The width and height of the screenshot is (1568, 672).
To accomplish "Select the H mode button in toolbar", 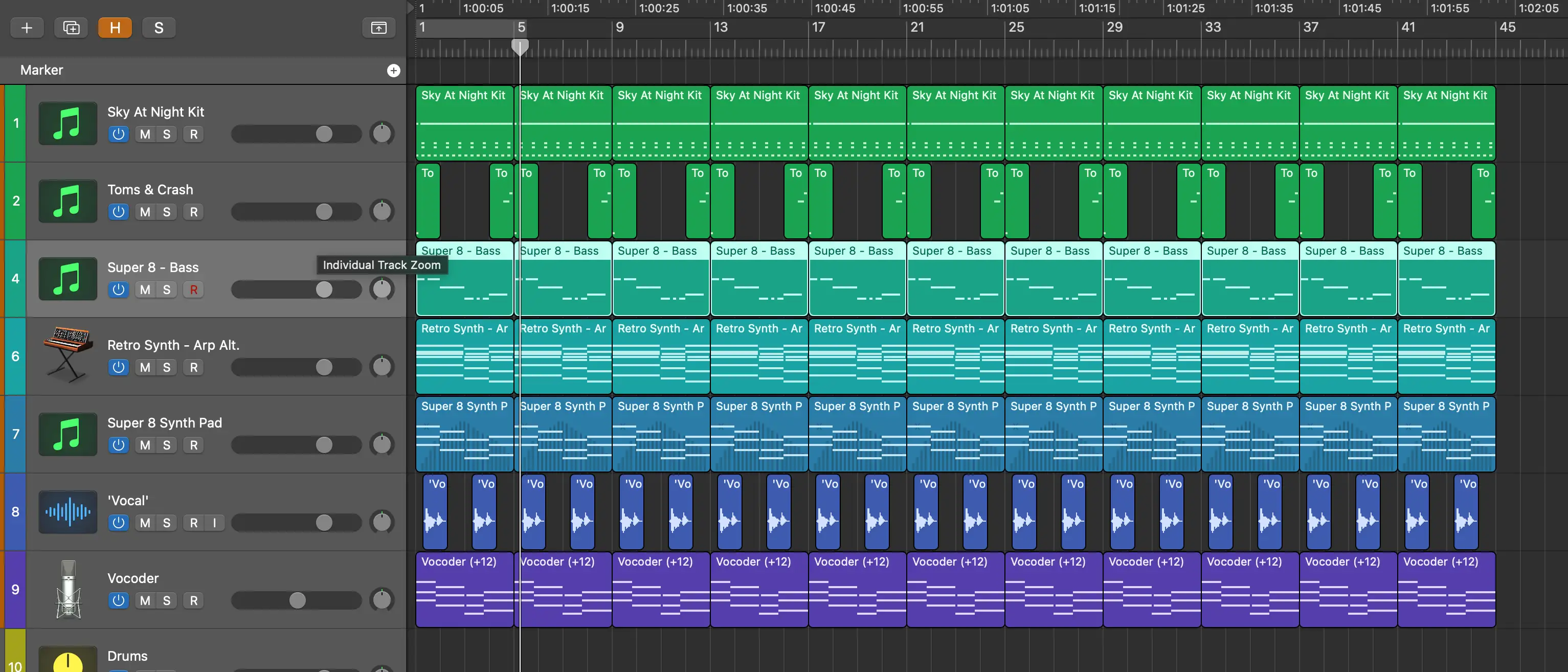I will [114, 27].
